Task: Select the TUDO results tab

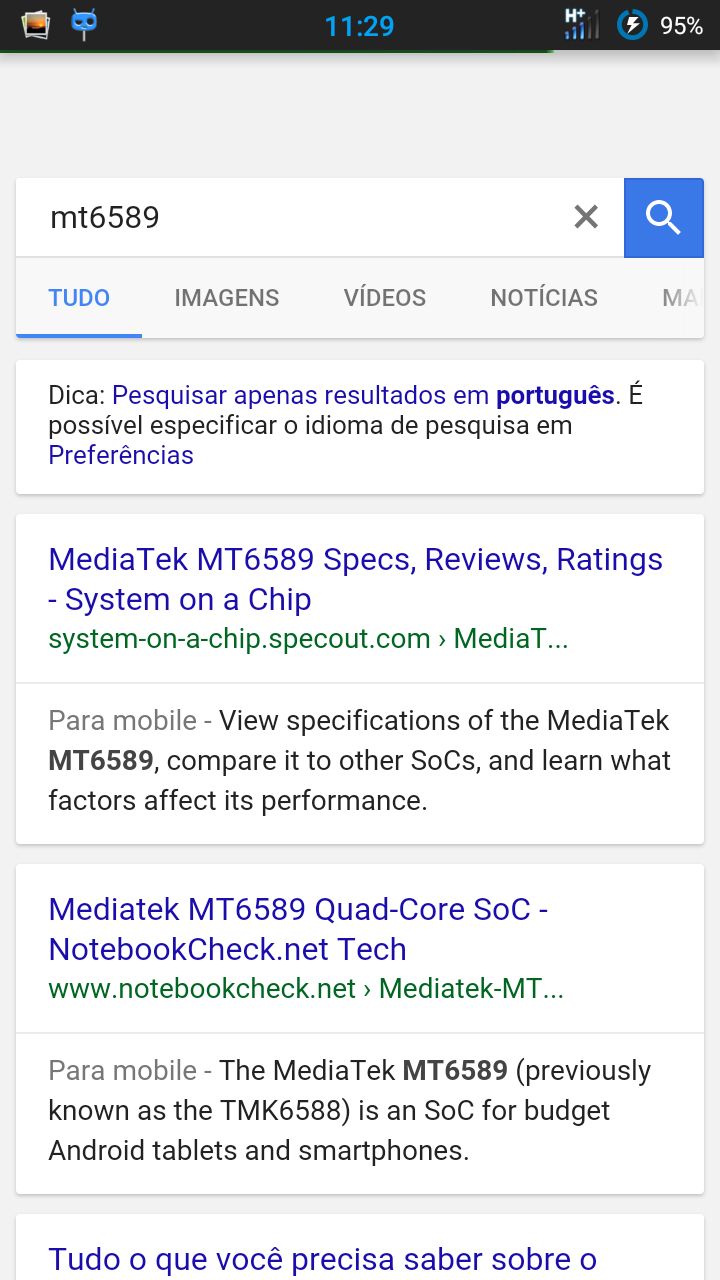Action: 79,298
